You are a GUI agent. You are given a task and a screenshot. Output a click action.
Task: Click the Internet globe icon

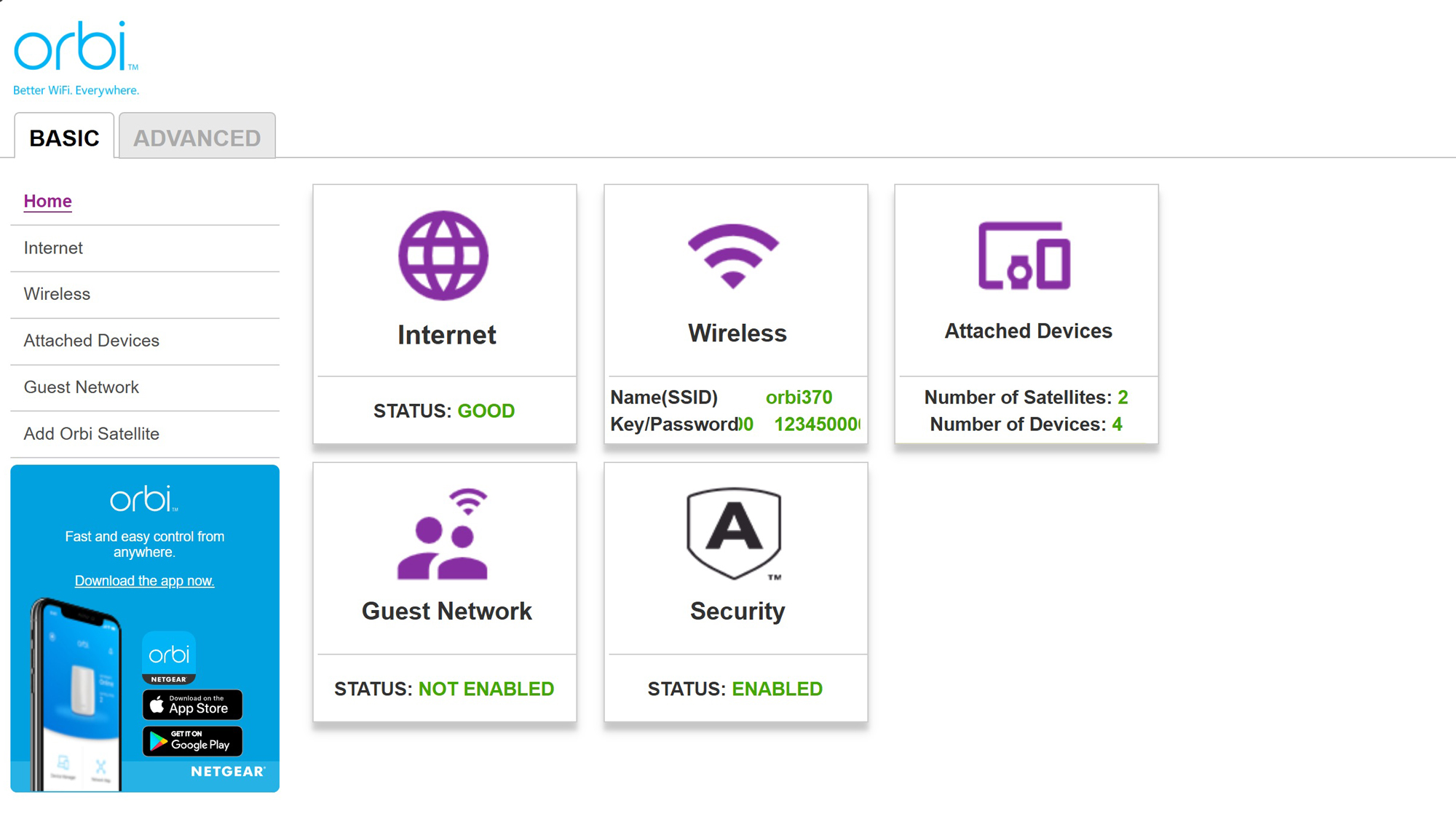coord(443,256)
